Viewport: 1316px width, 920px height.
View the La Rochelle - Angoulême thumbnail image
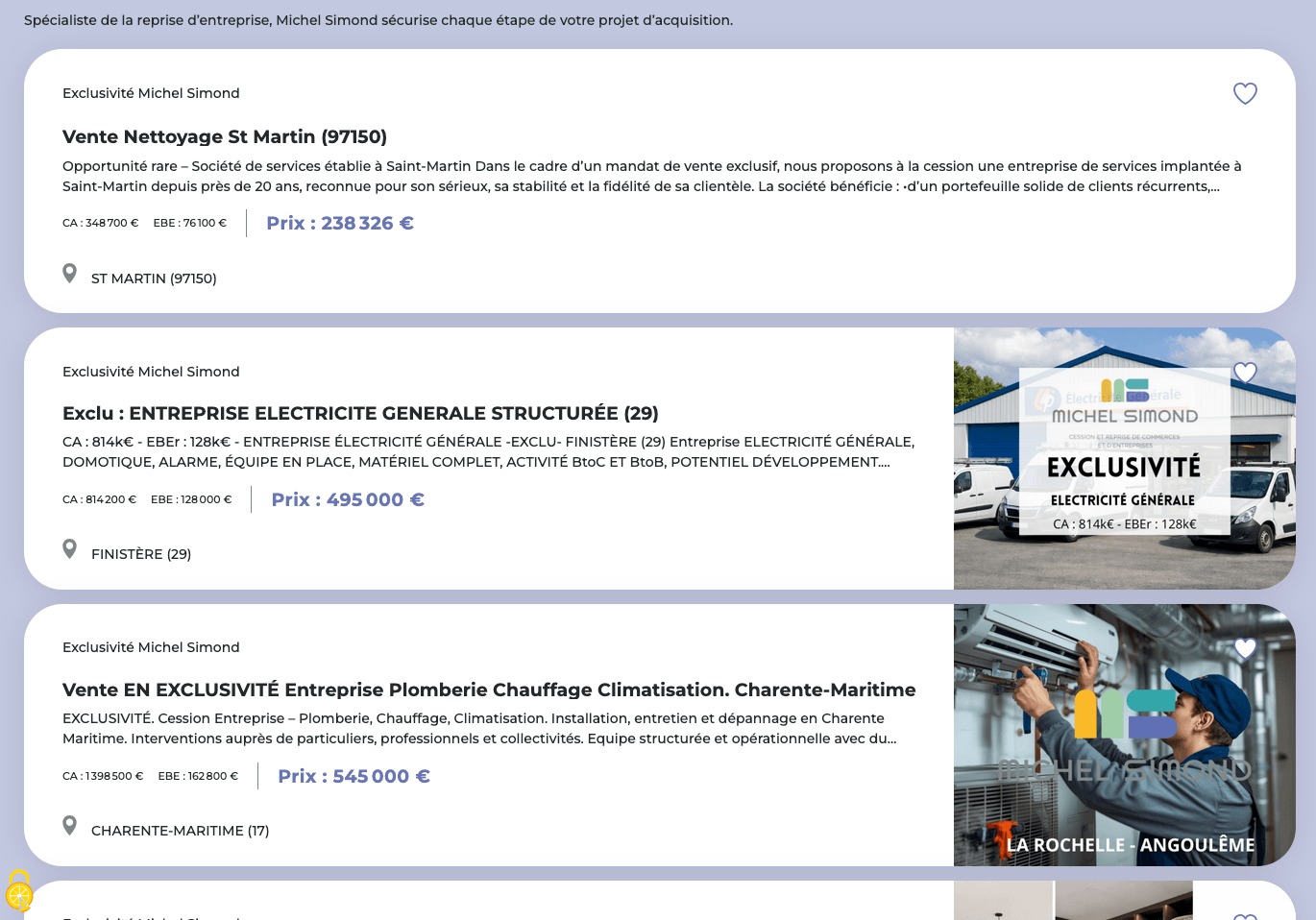[x=1125, y=735]
